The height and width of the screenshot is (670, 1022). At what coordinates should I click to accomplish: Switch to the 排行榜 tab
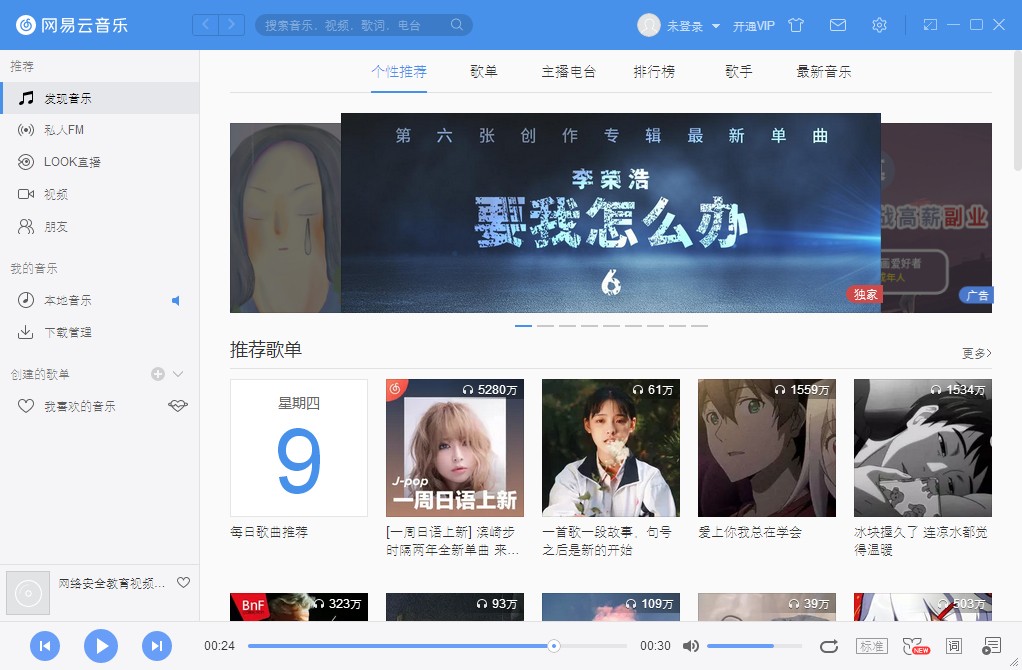pos(654,71)
